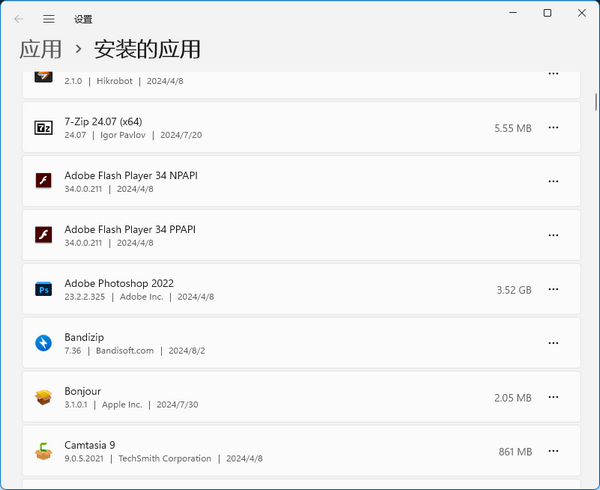Click the 安装的应用 breadcrumb title
Viewport: 600px width, 490px height.
[x=147, y=49]
